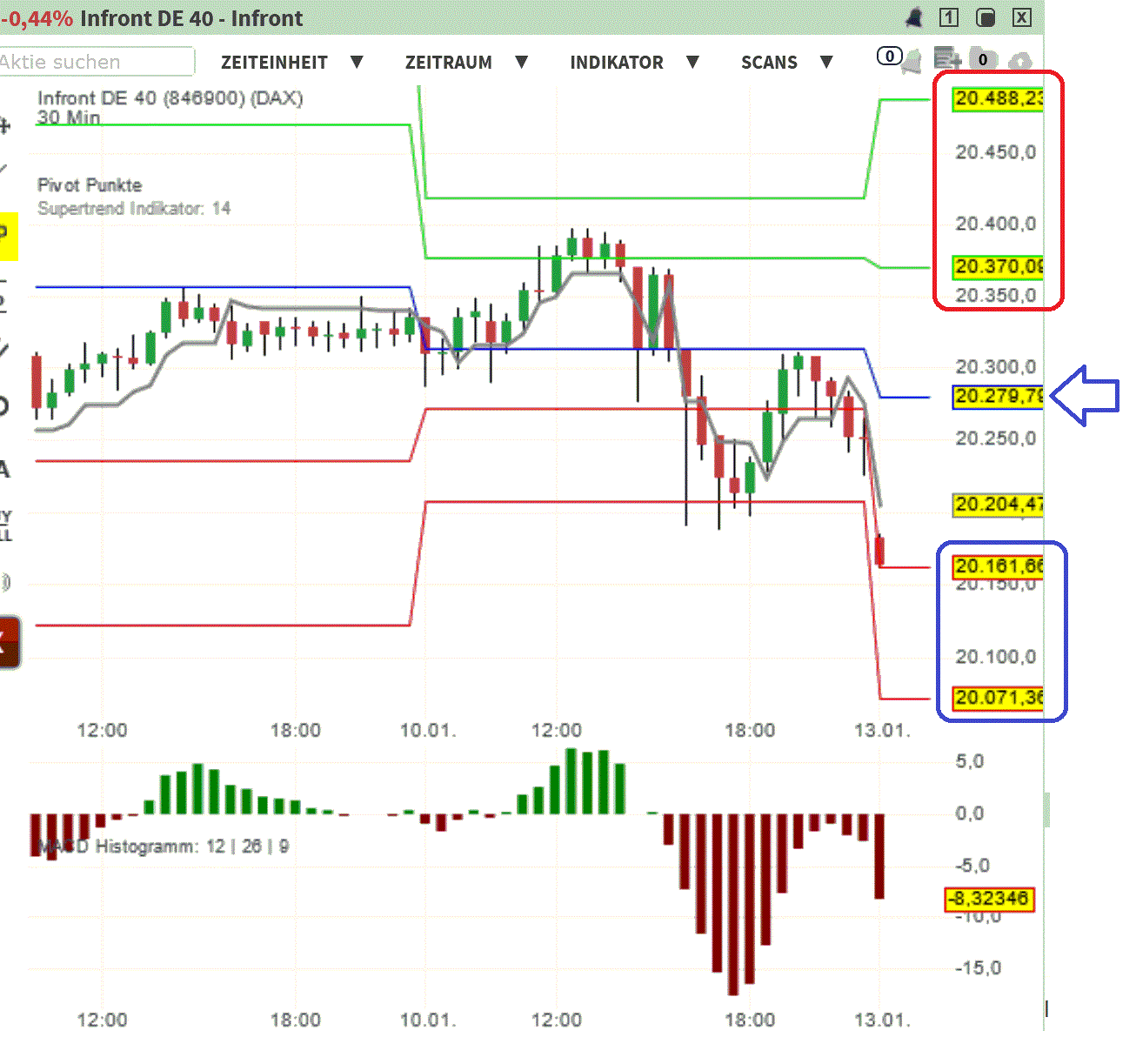Viewport: 1136px width, 1064px height.
Task: Open the INDIKATOR dropdown arrow
Action: 693,62
